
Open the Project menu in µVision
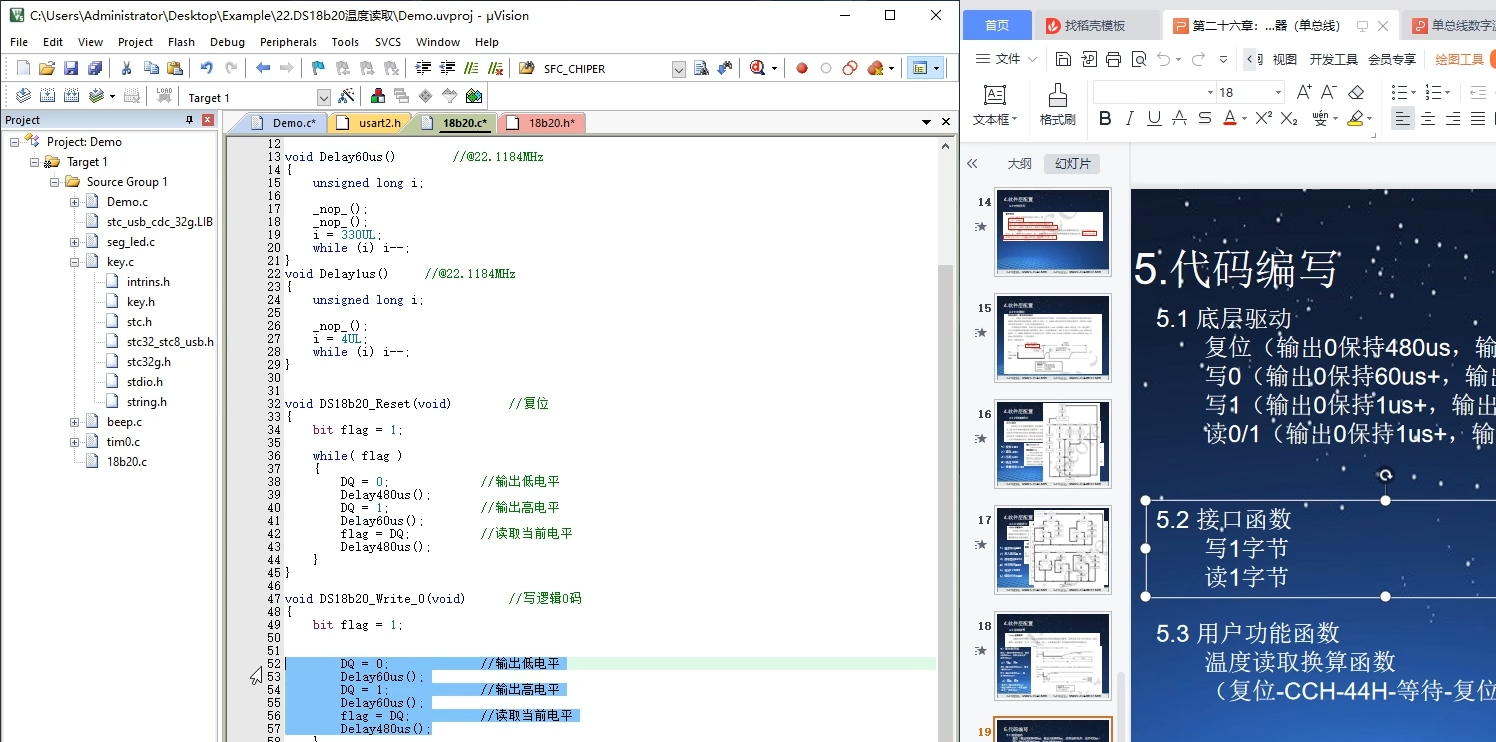[135, 42]
